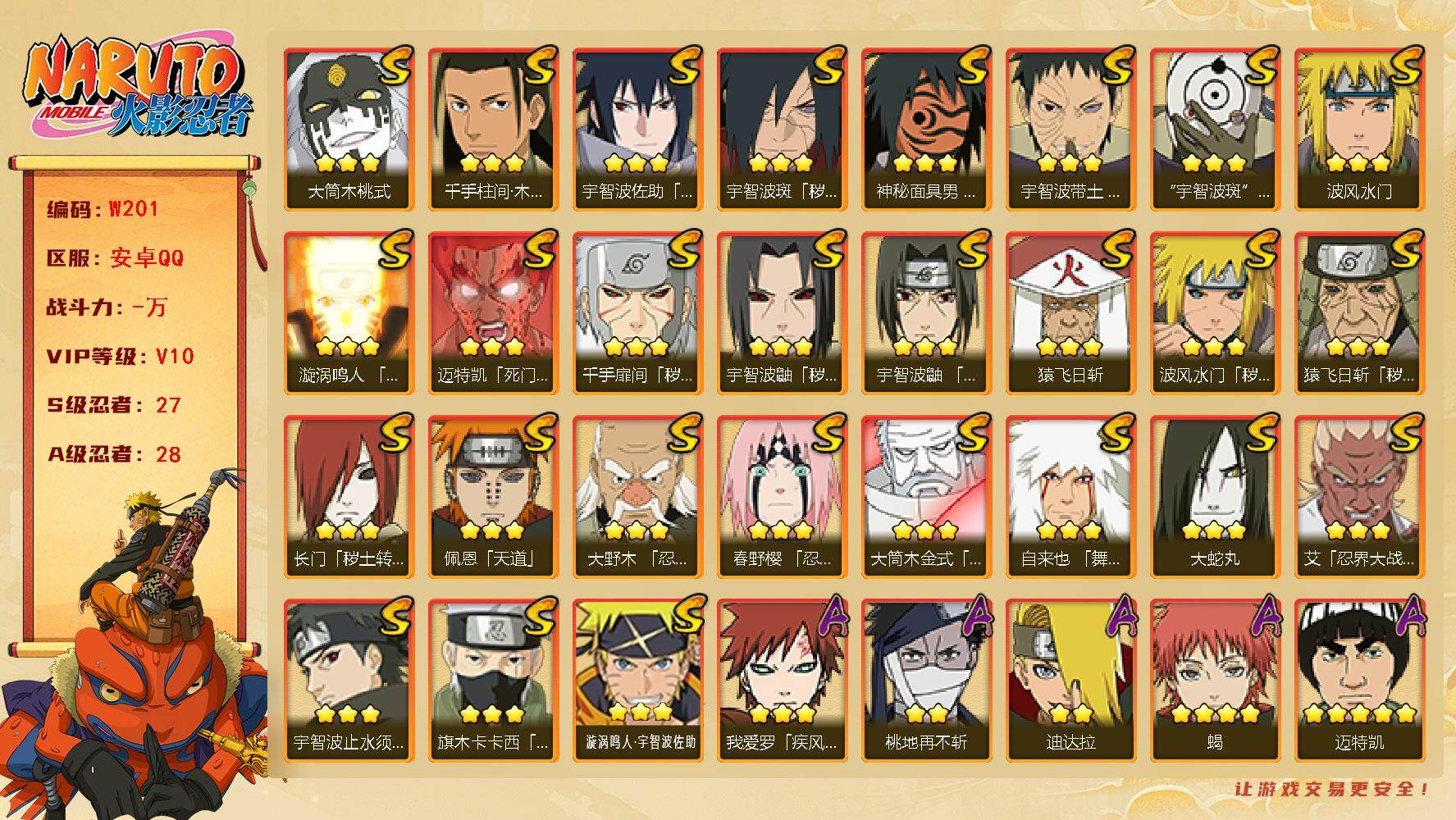
Task: Pick the 迈特凯 A-rank ninja card
Action: [x=1359, y=680]
